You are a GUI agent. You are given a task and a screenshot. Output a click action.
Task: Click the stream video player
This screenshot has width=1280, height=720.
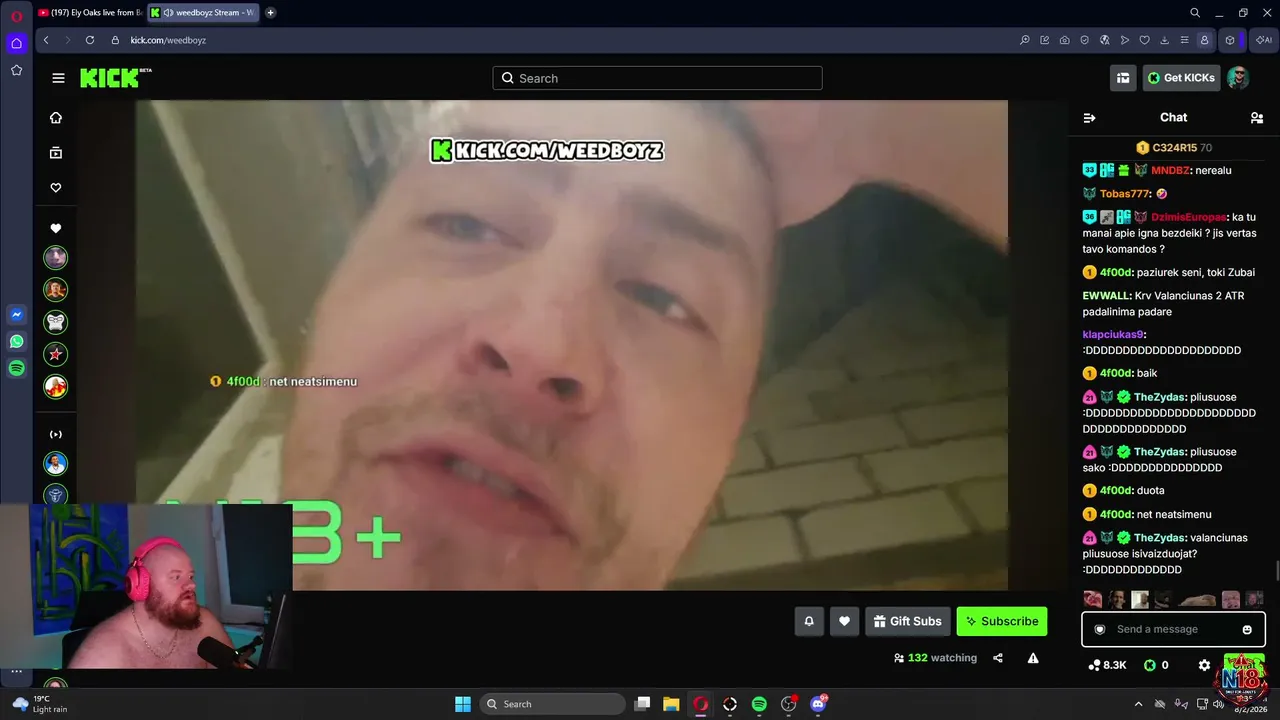572,345
